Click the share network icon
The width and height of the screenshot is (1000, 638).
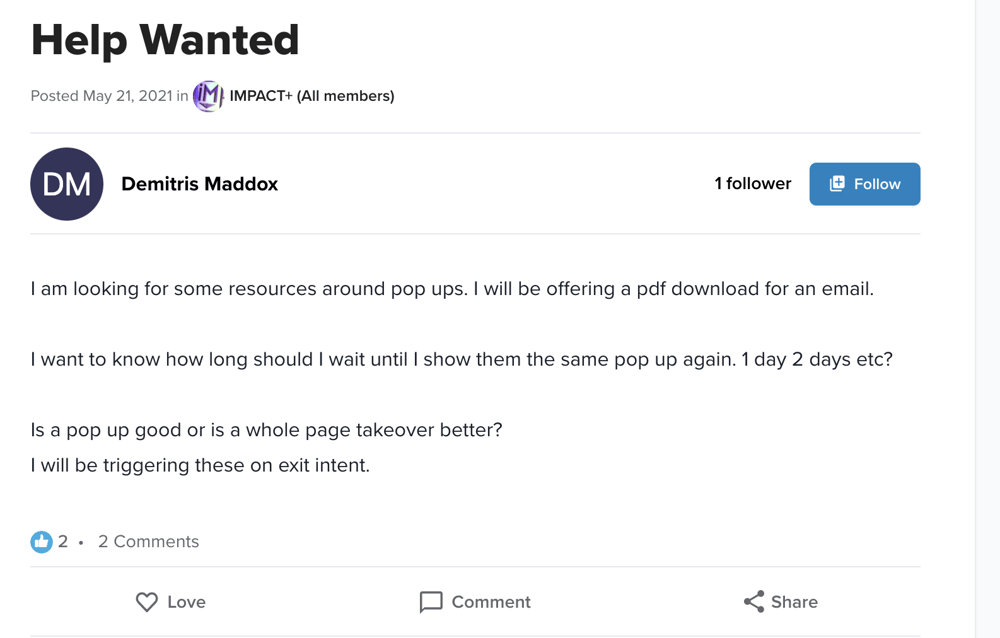pyautogui.click(x=754, y=602)
